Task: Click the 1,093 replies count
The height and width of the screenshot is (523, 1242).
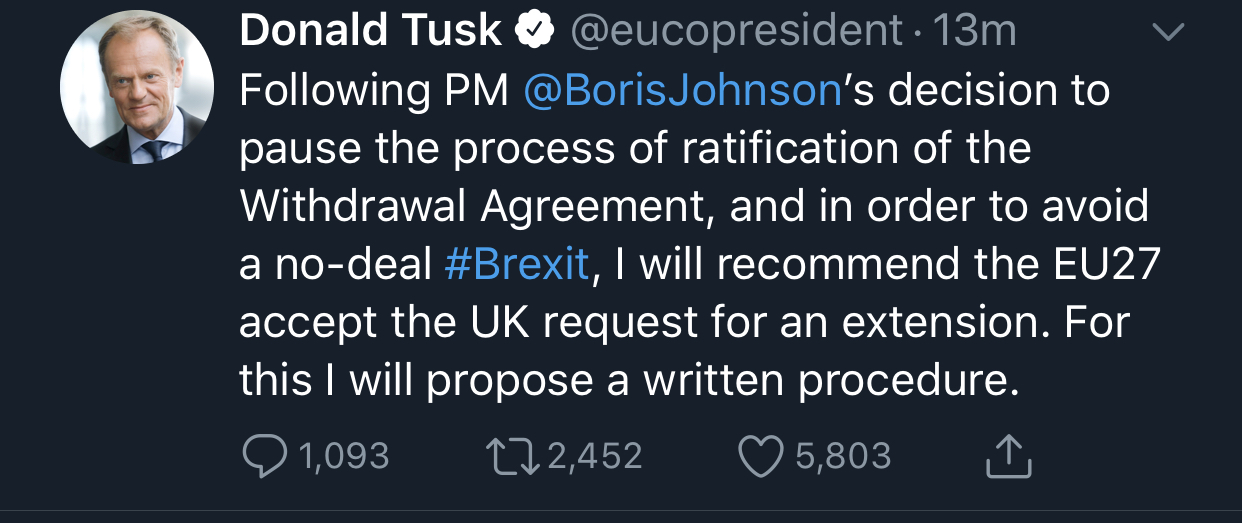Action: [x=343, y=457]
